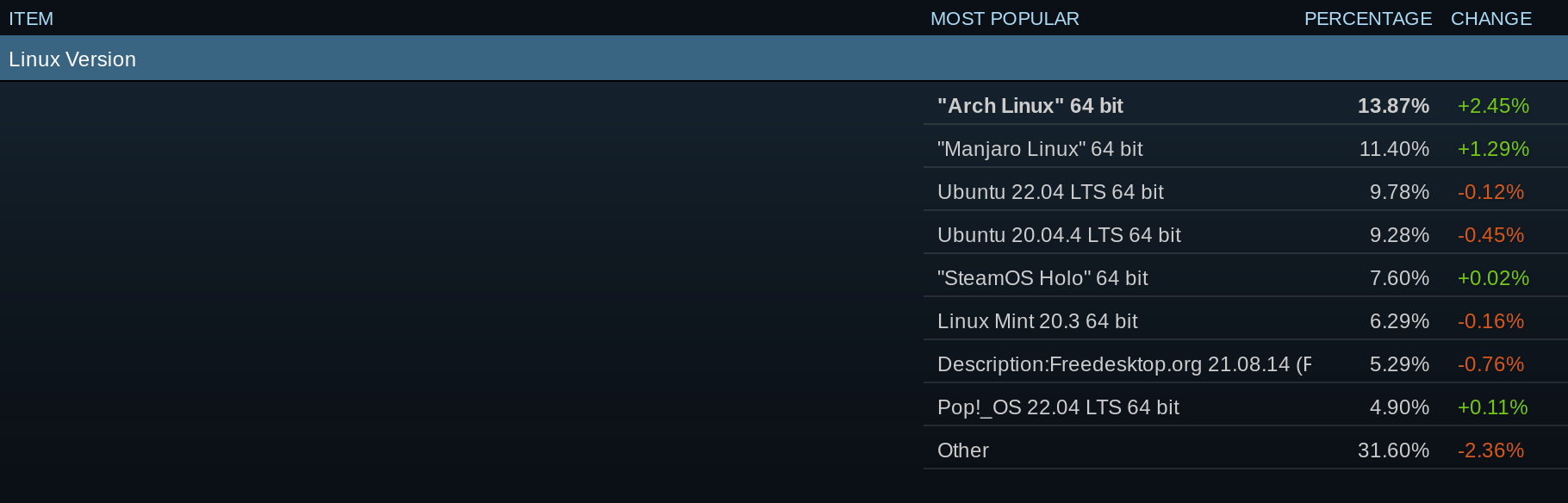
Task: Click the CHANGE column header
Action: click(x=1491, y=19)
